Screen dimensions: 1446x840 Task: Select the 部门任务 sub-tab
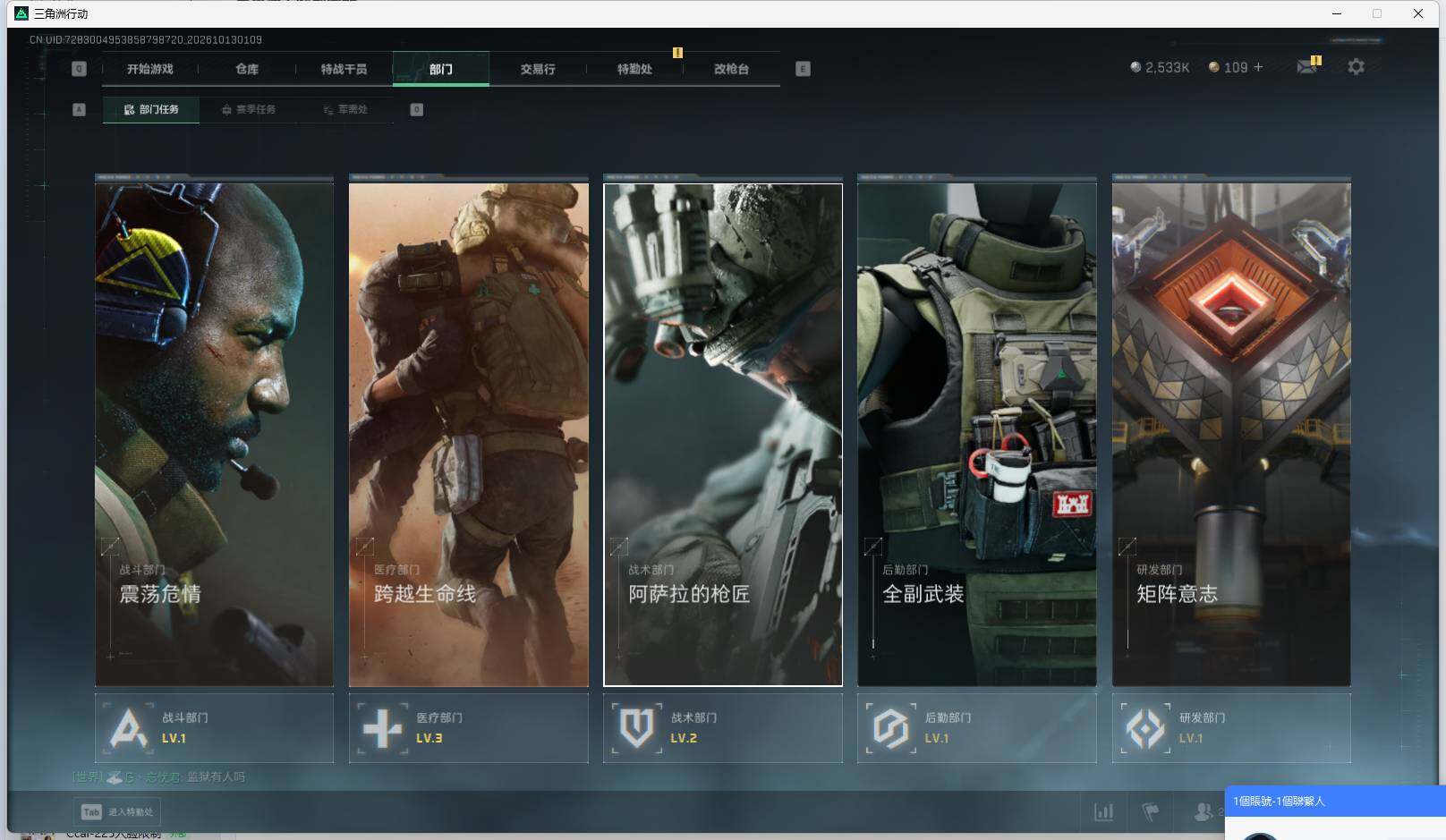pyautogui.click(x=151, y=109)
